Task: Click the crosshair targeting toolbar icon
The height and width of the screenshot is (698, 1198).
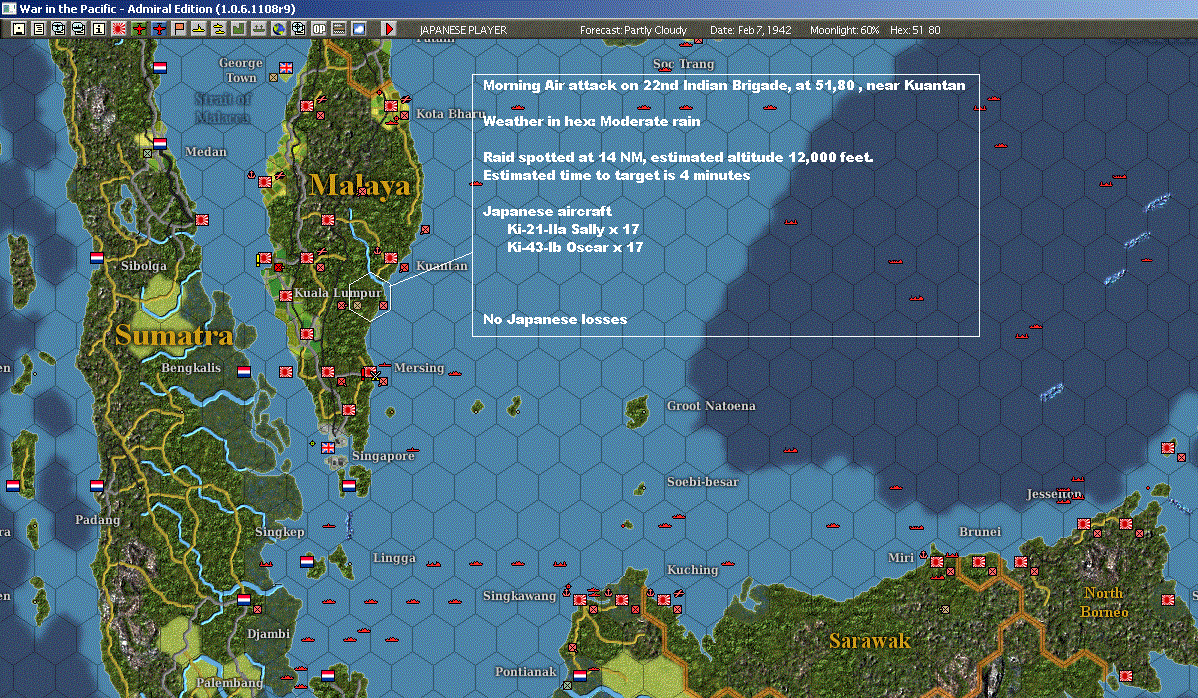Action: 298,29
